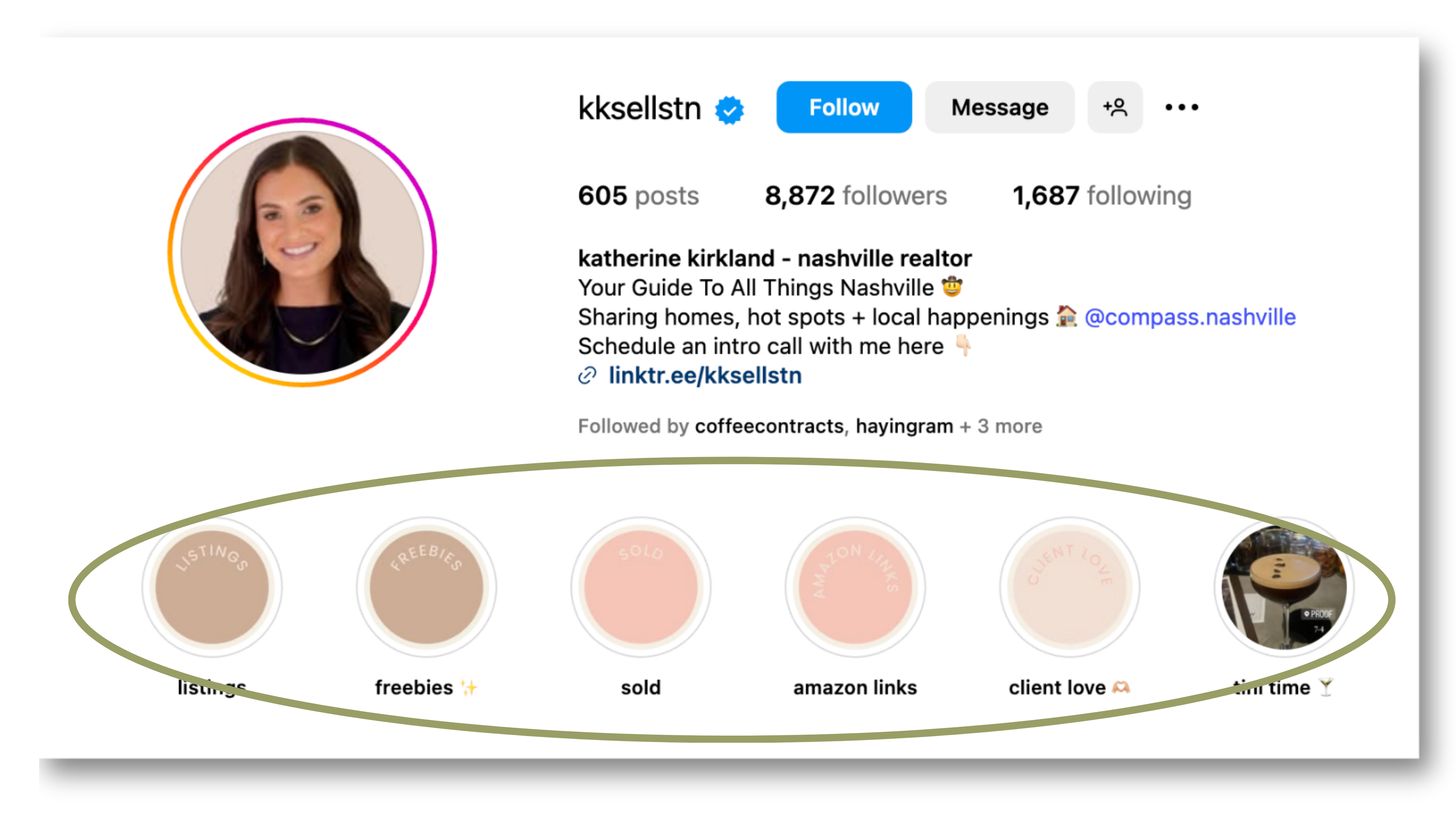Open the amazon links highlight circle
1456x819 pixels.
[855, 587]
